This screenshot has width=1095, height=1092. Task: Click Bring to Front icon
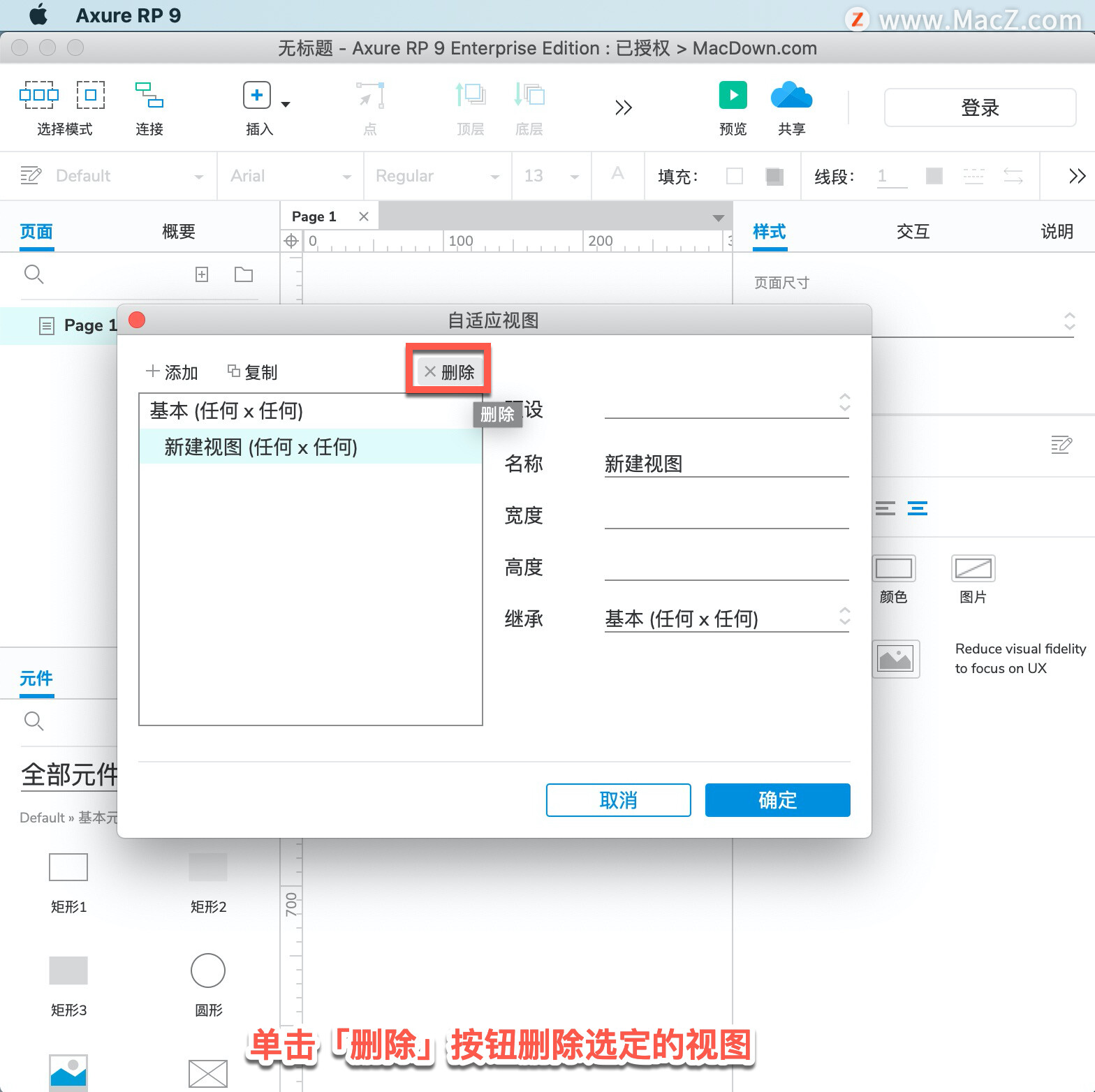coord(471,95)
